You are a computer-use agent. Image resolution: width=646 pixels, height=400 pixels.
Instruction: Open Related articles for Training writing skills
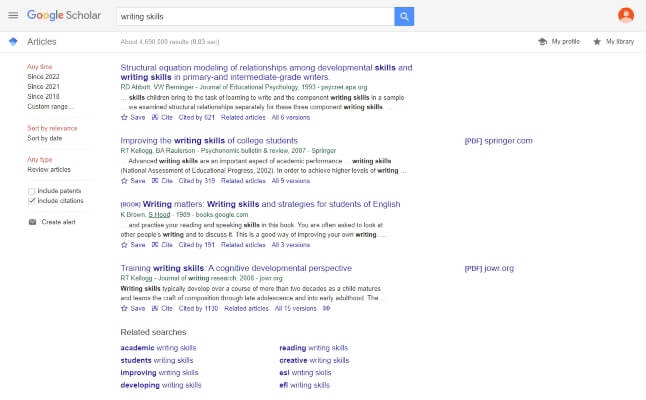246,309
